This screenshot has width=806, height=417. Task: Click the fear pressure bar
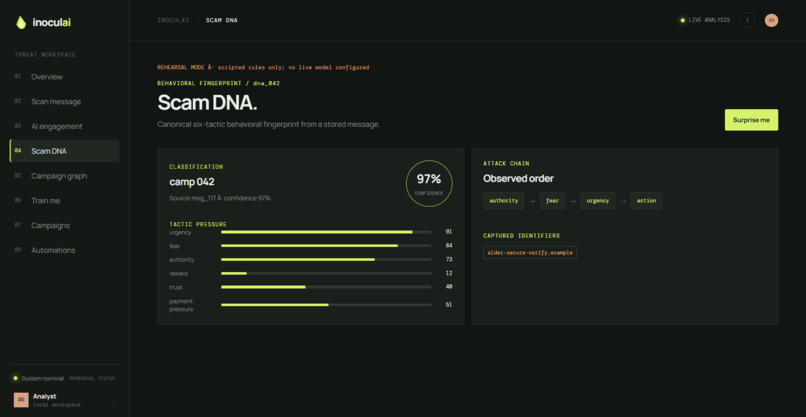(326, 246)
